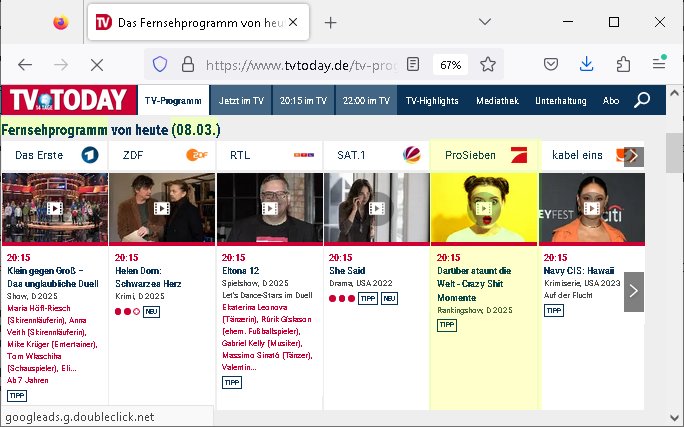Open Mediathek menu item
This screenshot has height=427, width=684.
coord(497,101)
